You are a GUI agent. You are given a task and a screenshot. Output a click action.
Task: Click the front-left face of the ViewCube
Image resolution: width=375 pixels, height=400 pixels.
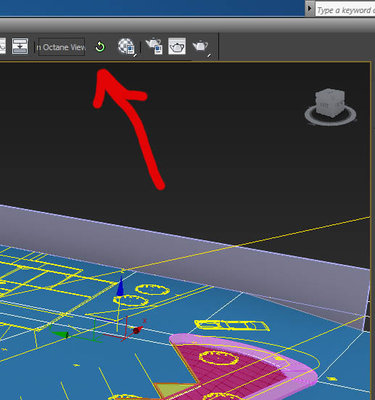[324, 107]
